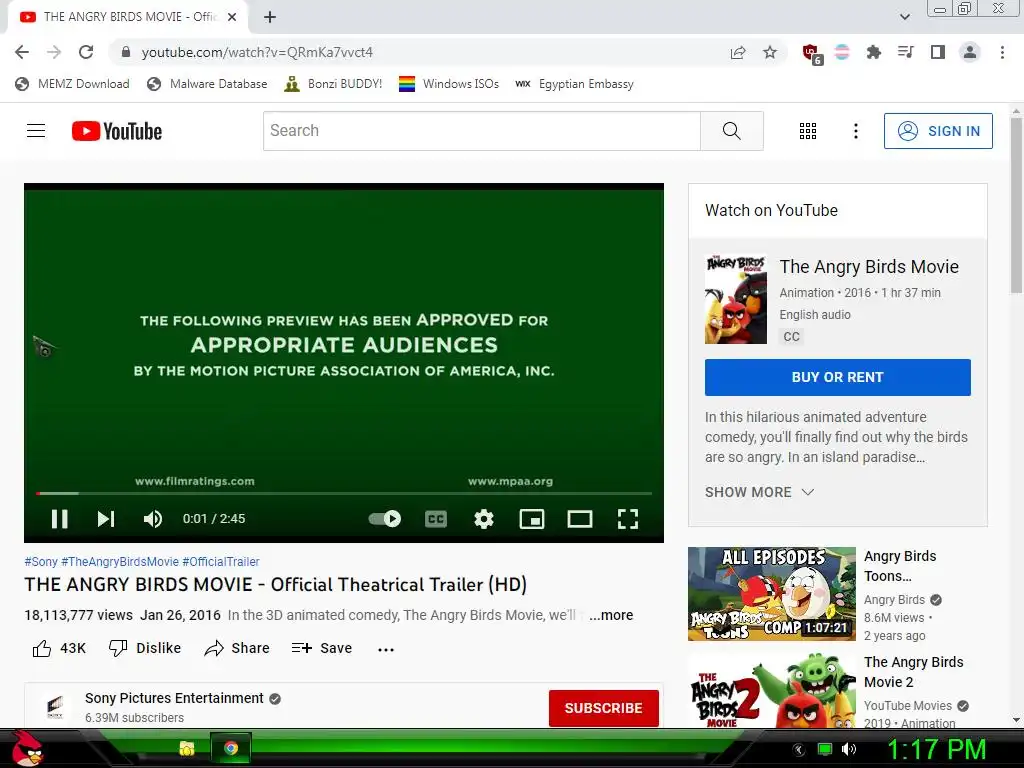Open Malware Database bookmark

coord(207,84)
